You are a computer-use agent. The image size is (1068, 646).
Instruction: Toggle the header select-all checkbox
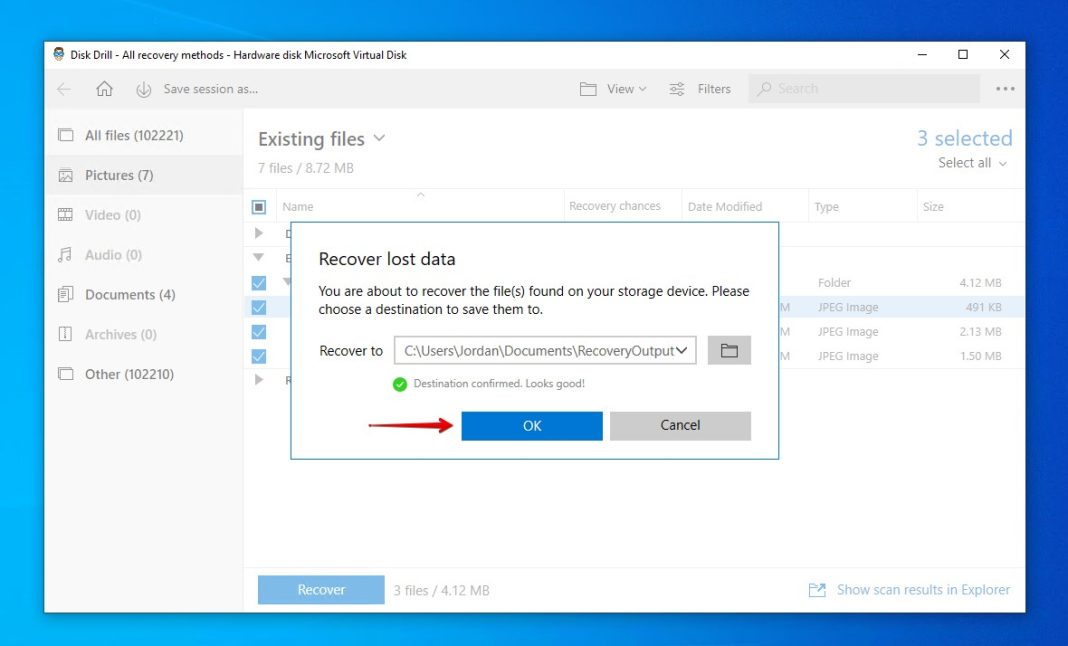[x=259, y=206]
